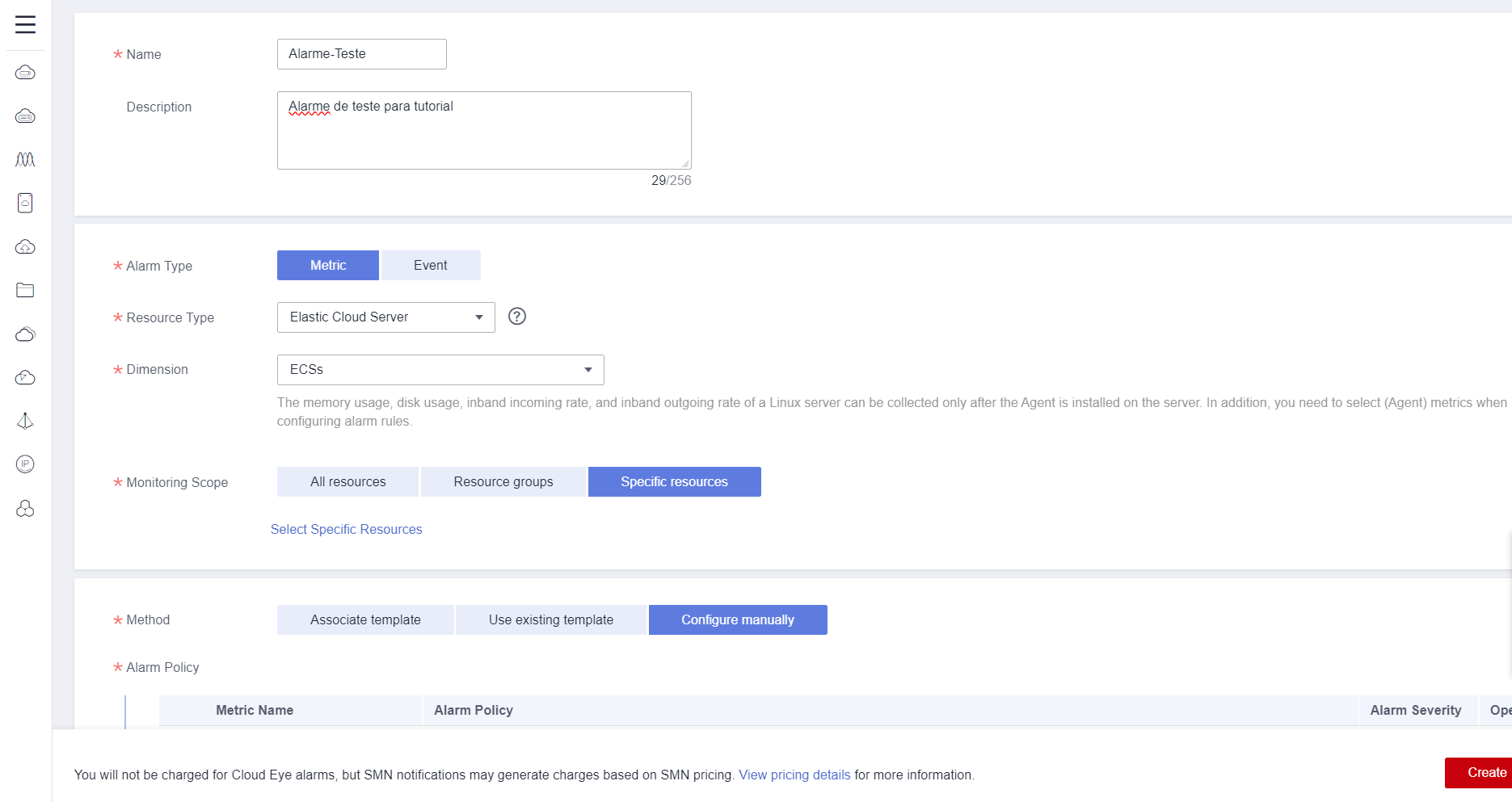Screen dimensions: 1512x802
Task: Open the hamburger menu in the sidebar
Action: [25, 24]
